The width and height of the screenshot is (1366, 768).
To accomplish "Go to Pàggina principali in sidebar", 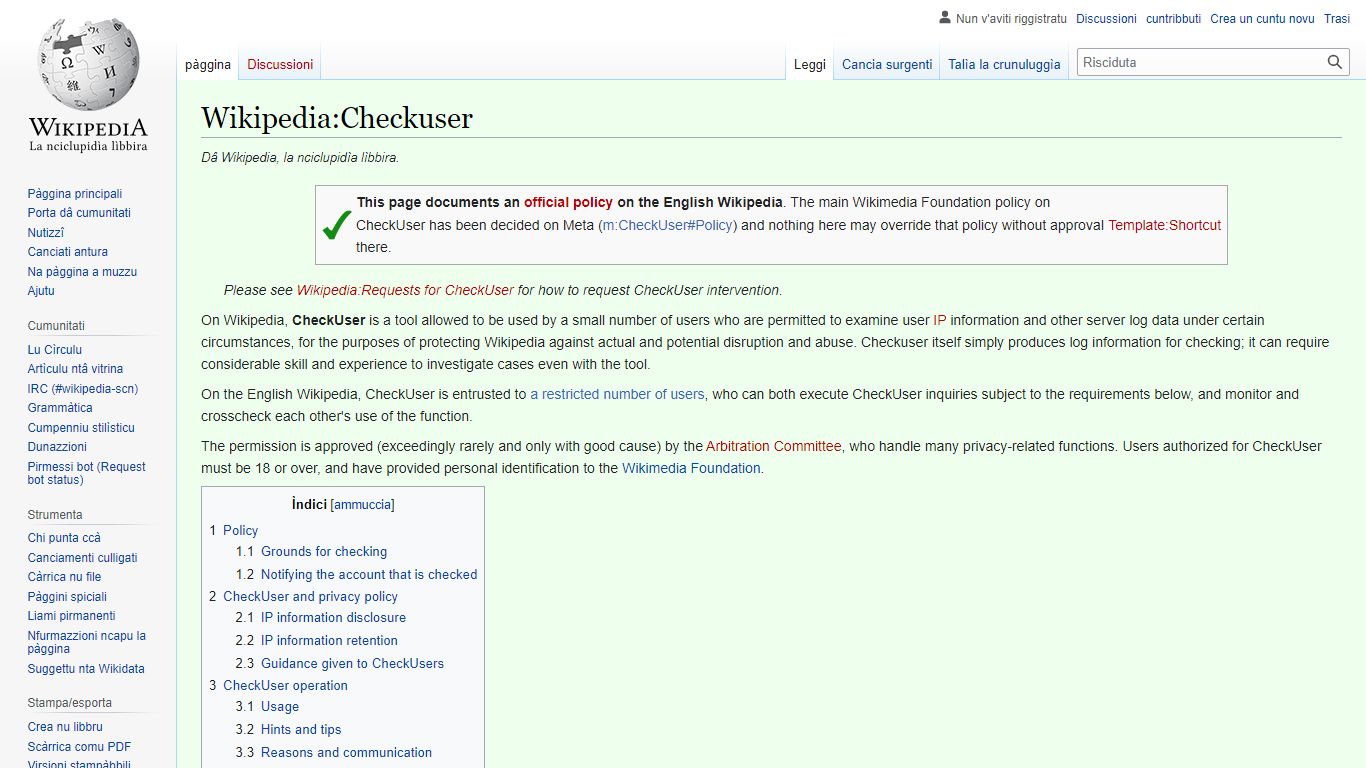I will tap(75, 194).
